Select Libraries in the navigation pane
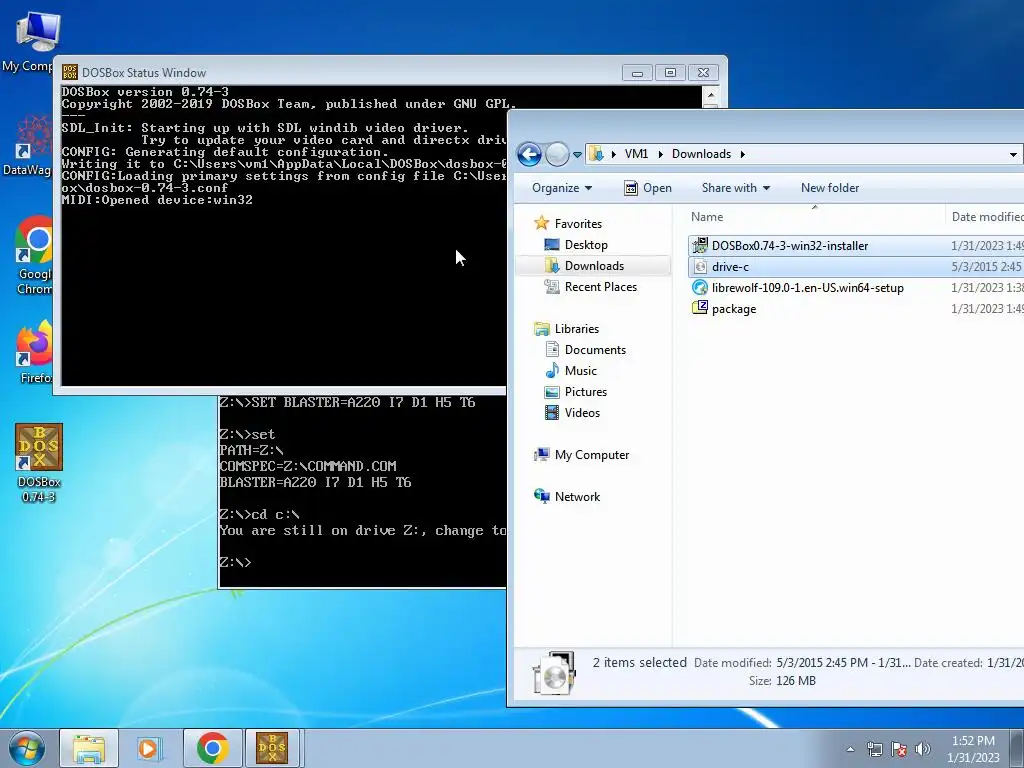 (577, 328)
